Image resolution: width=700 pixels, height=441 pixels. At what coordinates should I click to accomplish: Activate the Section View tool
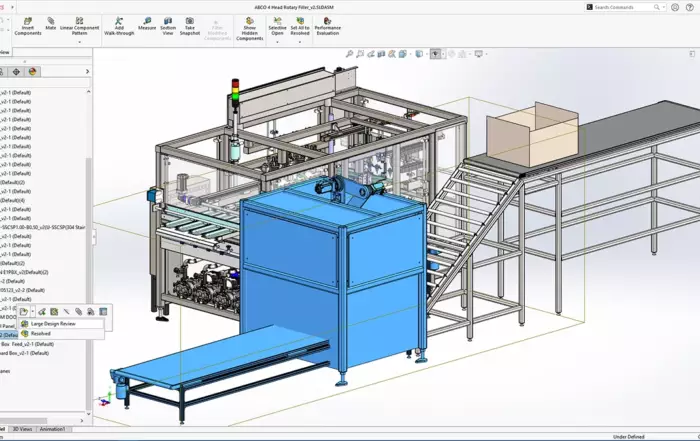click(x=168, y=27)
